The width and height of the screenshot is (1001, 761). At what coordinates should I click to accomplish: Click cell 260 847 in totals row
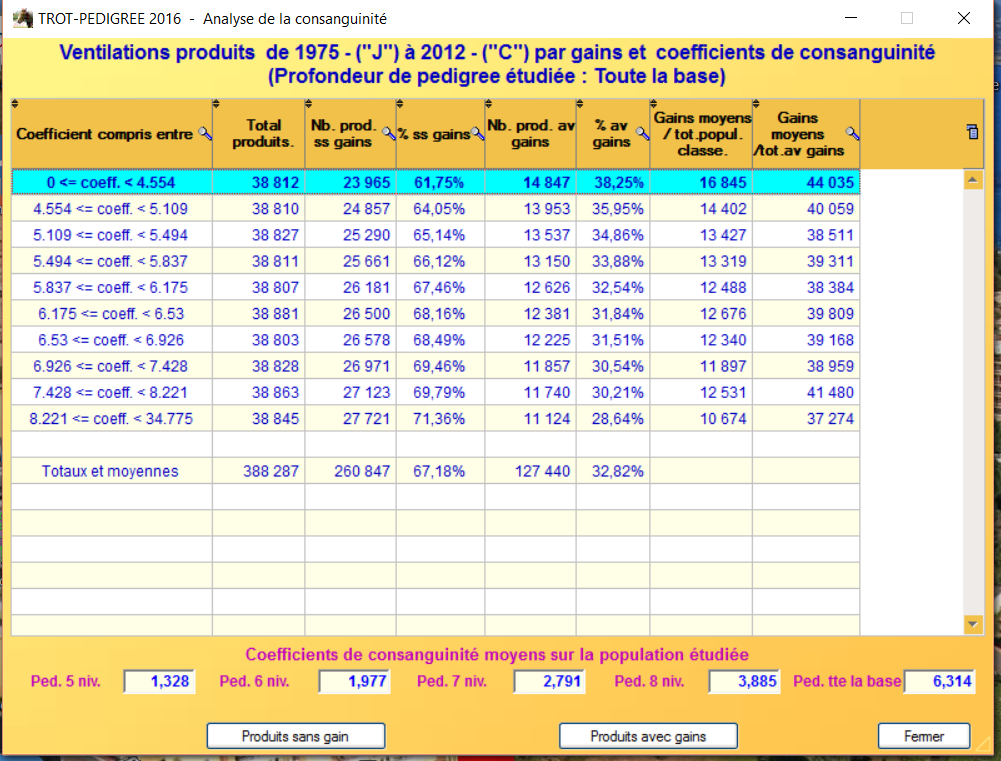pyautogui.click(x=350, y=471)
